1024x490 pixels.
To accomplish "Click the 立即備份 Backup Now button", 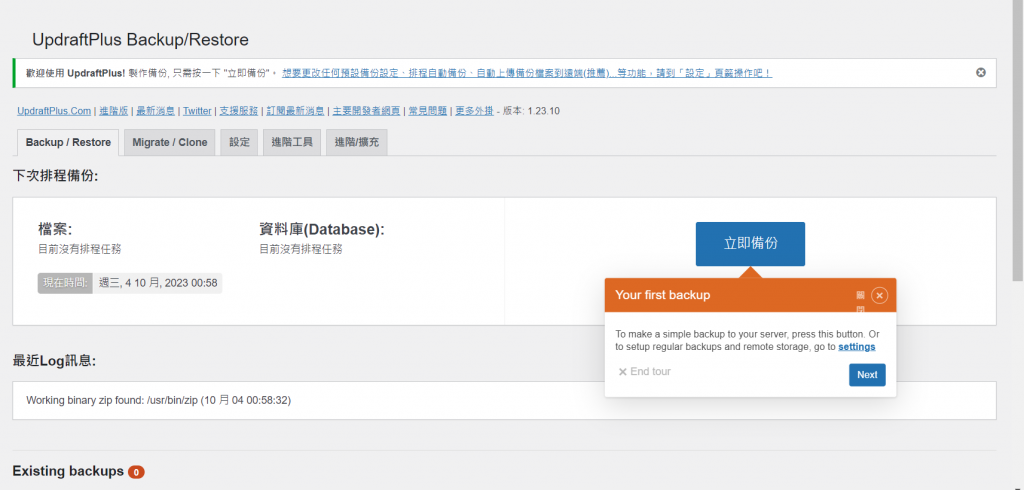I will point(750,244).
